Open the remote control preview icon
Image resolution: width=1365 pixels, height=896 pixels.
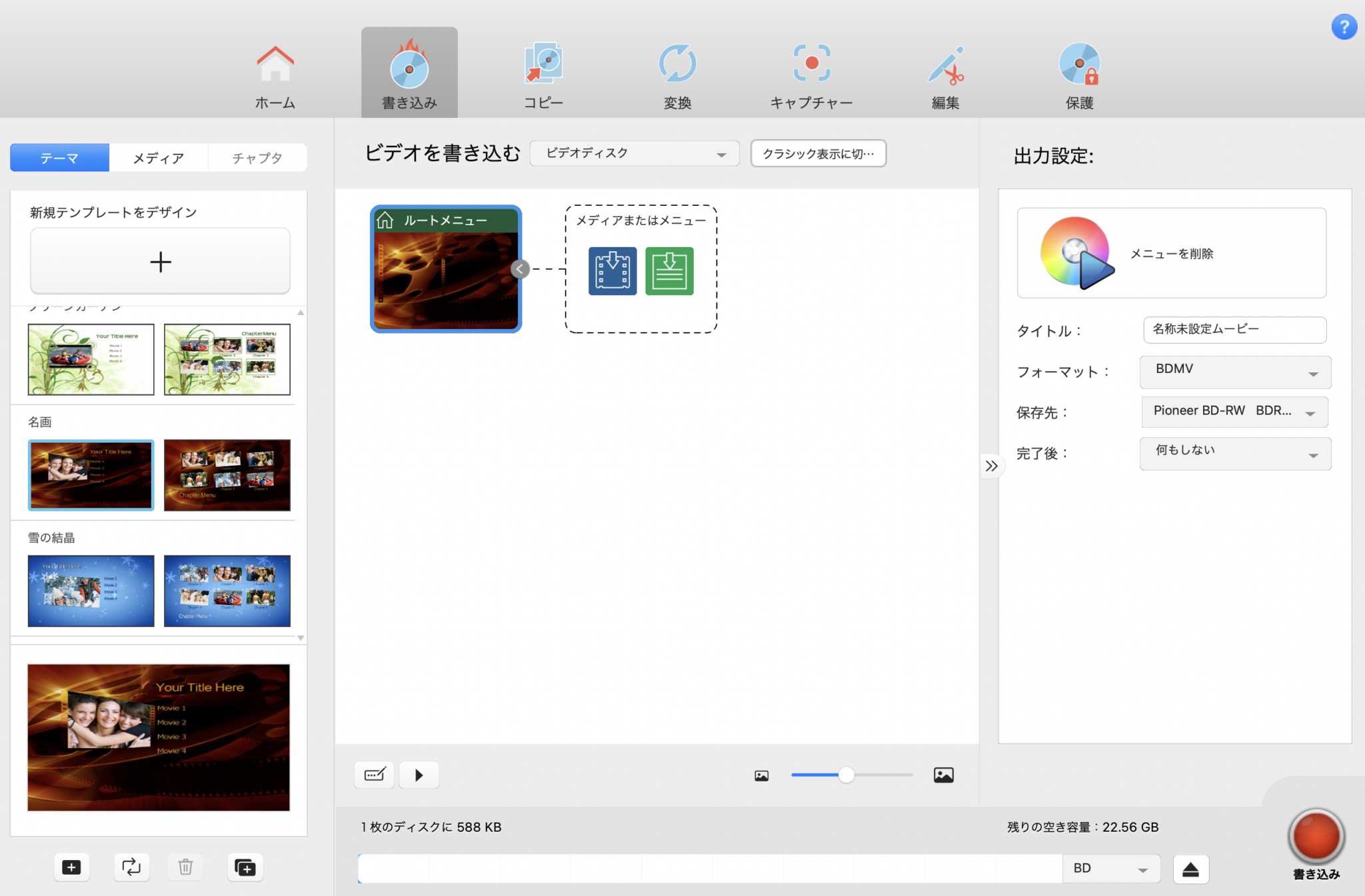point(374,775)
